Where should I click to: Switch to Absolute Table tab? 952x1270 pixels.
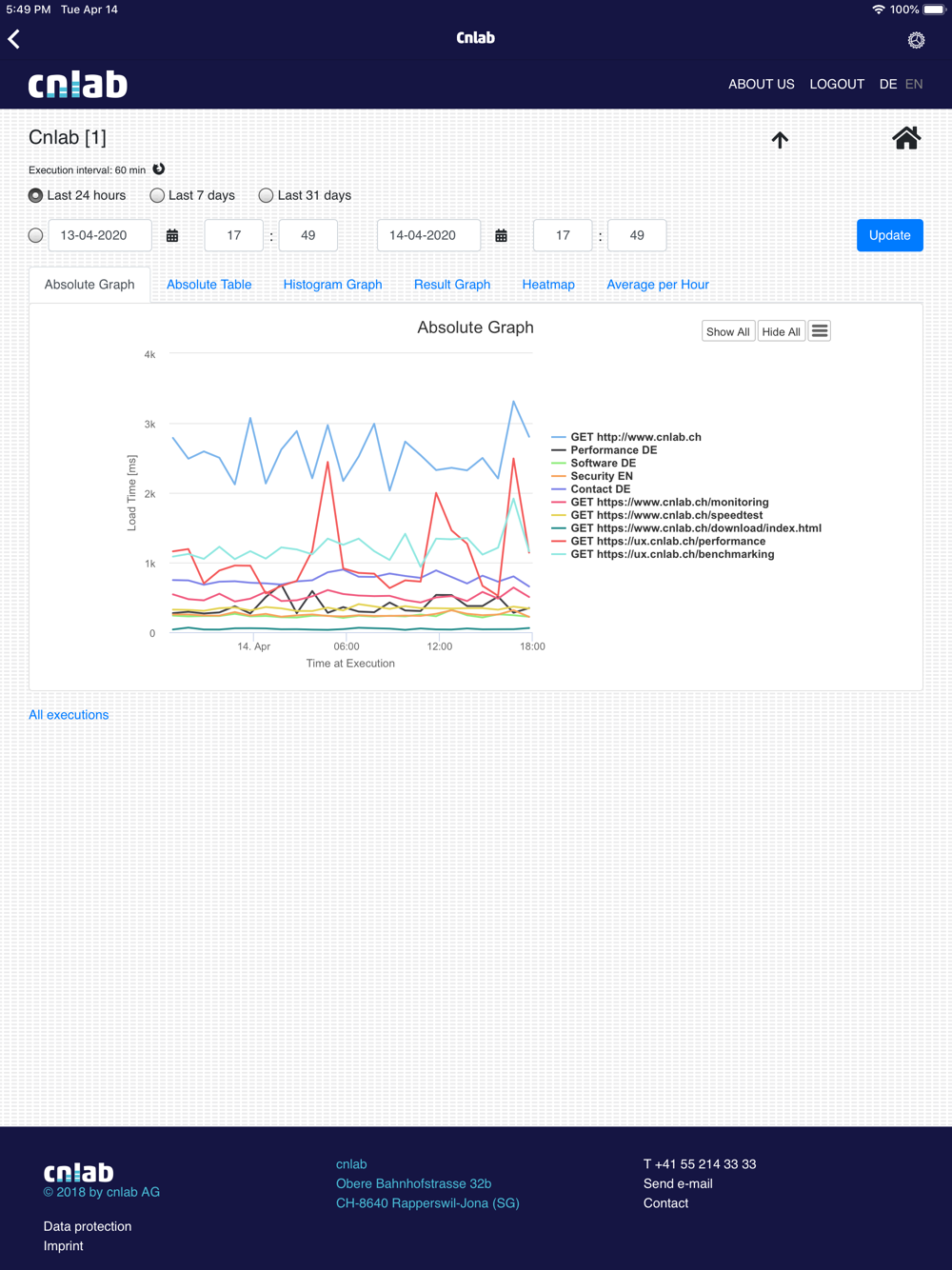click(x=209, y=285)
